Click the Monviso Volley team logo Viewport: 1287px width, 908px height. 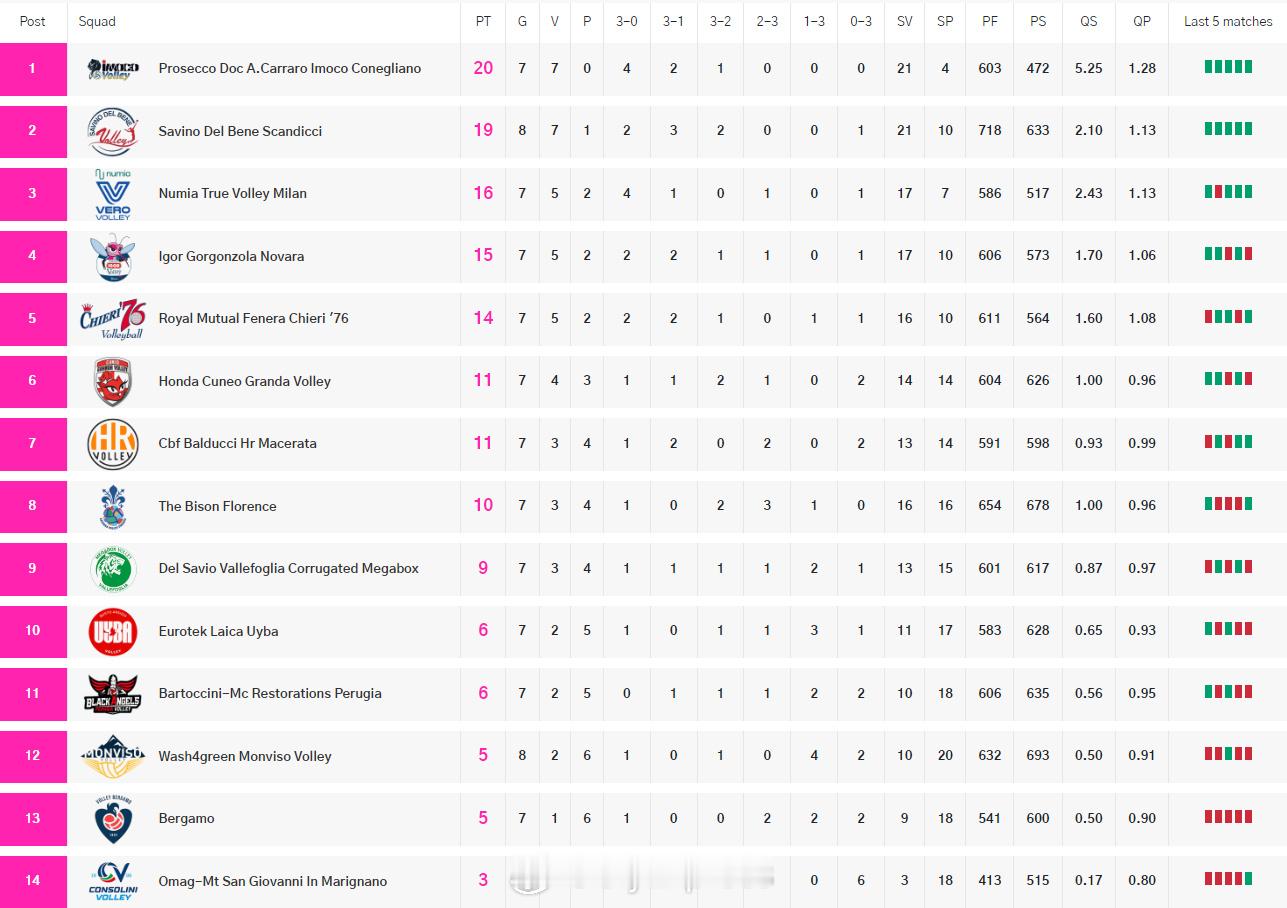pyautogui.click(x=113, y=756)
